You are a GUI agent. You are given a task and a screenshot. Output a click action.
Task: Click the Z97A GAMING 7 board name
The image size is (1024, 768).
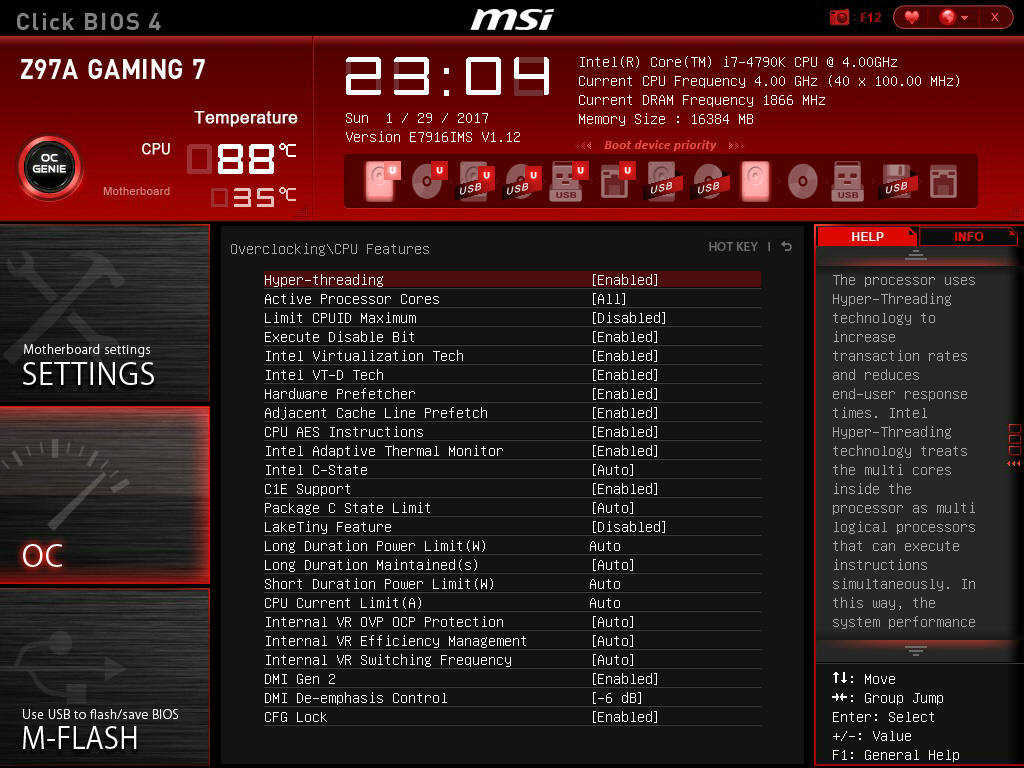[x=113, y=69]
